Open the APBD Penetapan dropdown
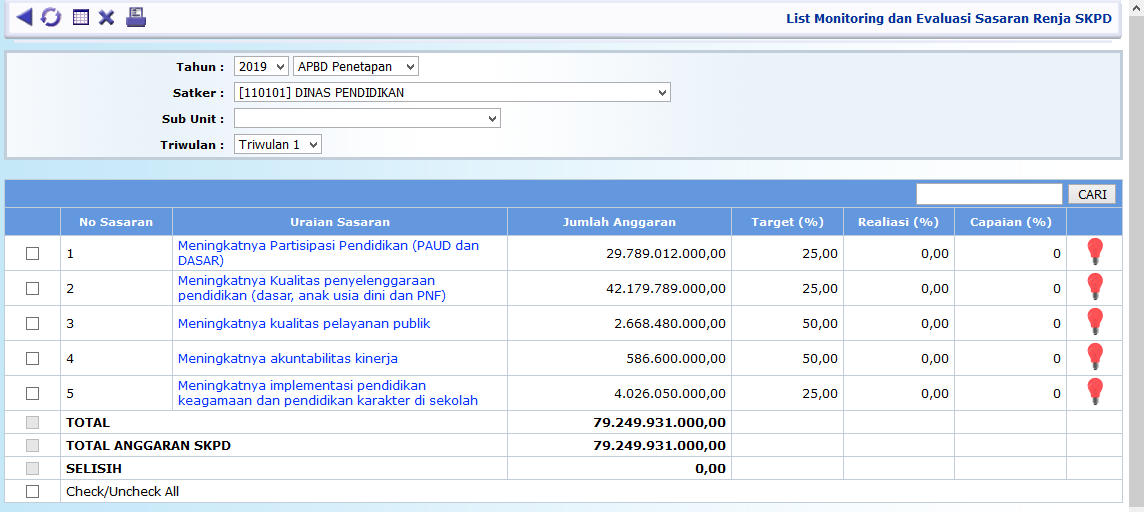 point(356,67)
